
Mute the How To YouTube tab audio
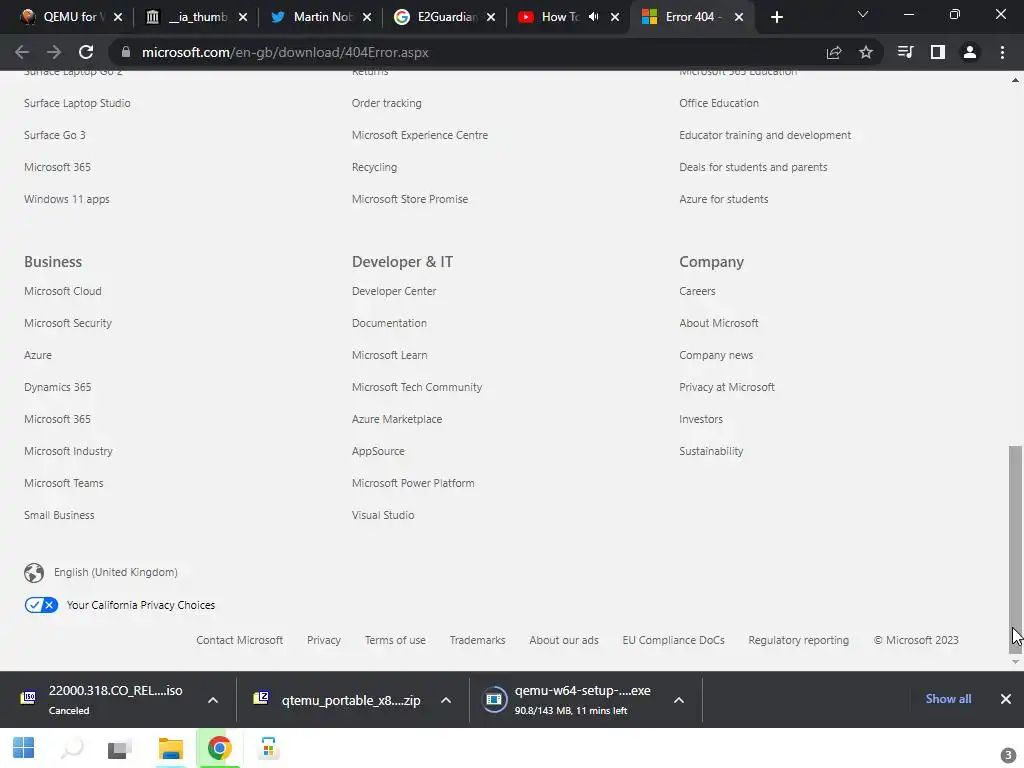593,17
